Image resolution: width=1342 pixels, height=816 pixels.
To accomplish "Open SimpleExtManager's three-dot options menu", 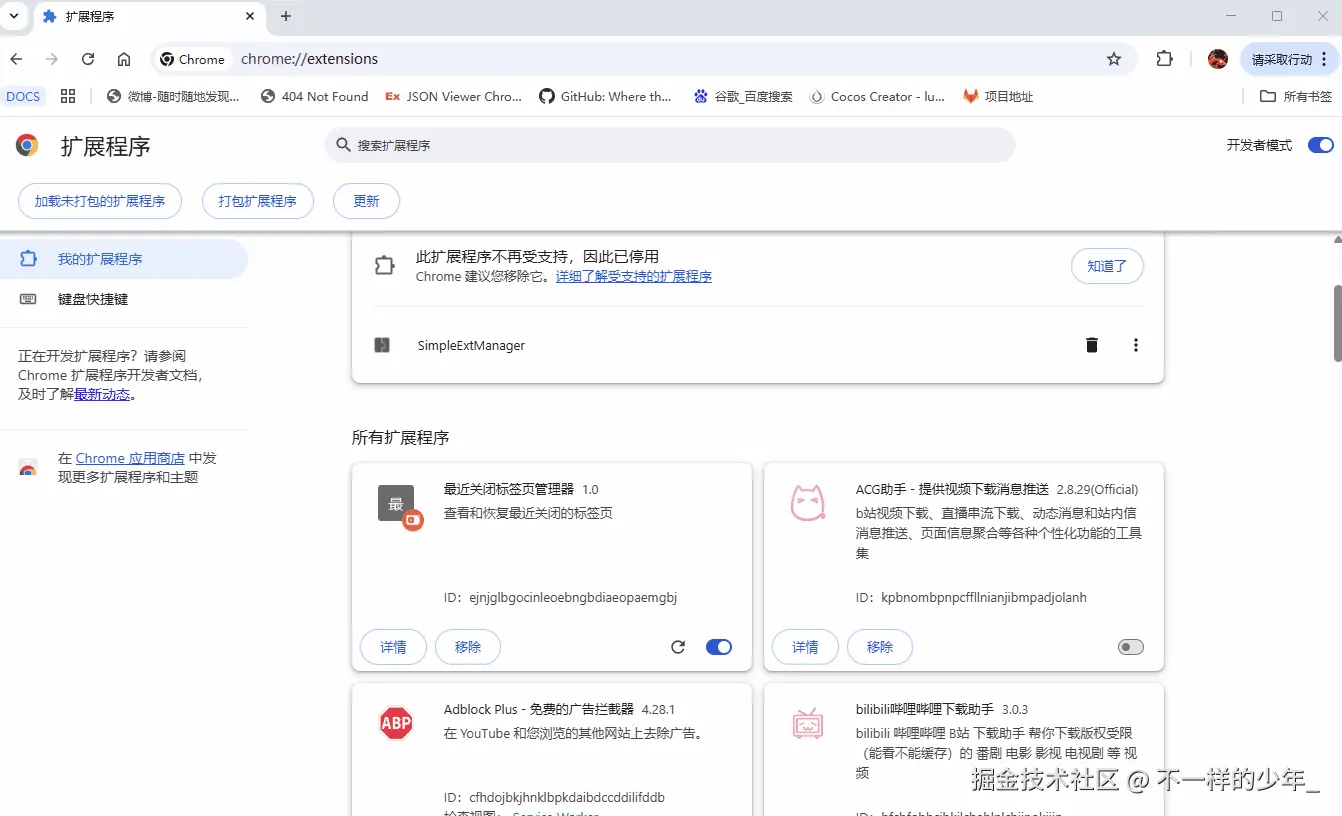I will 1135,345.
